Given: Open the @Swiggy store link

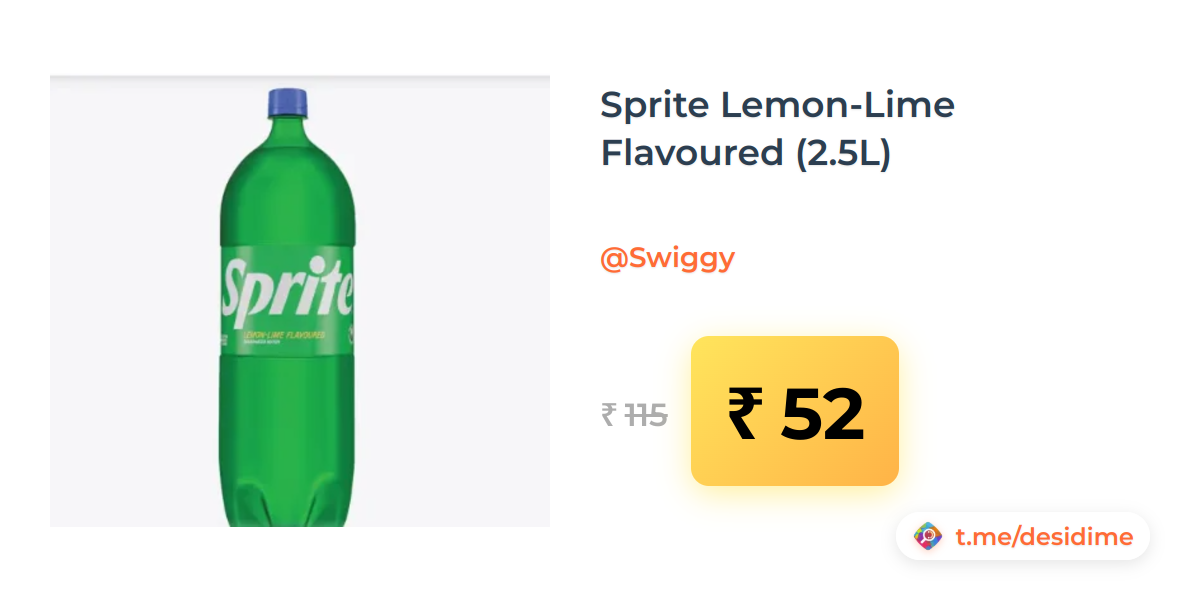Looking at the screenshot, I should pos(667,258).
